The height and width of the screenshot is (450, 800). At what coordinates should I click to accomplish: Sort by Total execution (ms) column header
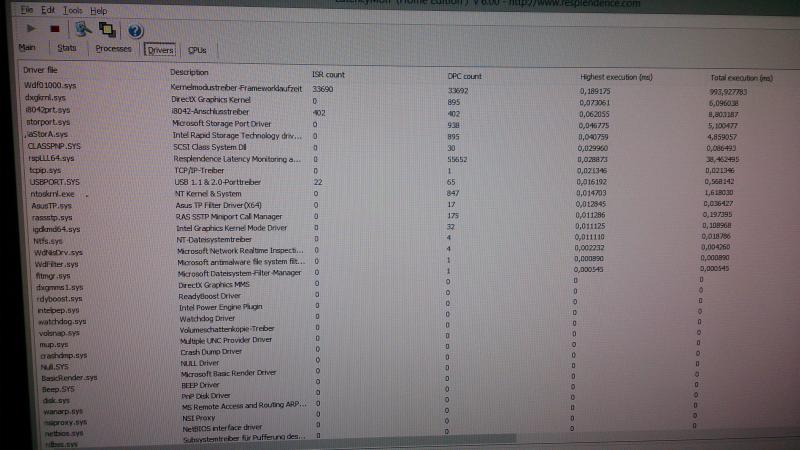pyautogui.click(x=741, y=78)
